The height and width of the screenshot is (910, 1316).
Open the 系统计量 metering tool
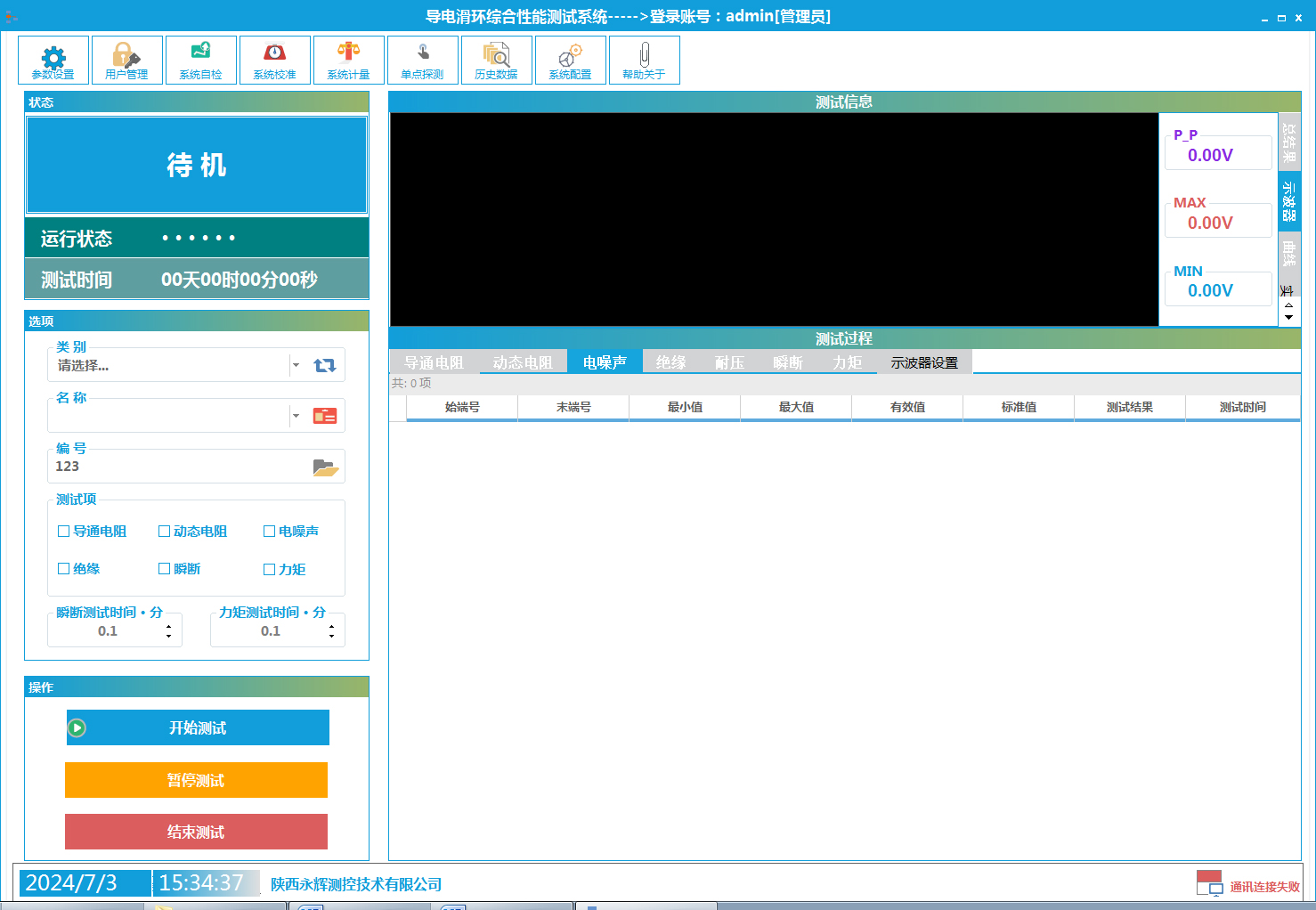(x=348, y=60)
